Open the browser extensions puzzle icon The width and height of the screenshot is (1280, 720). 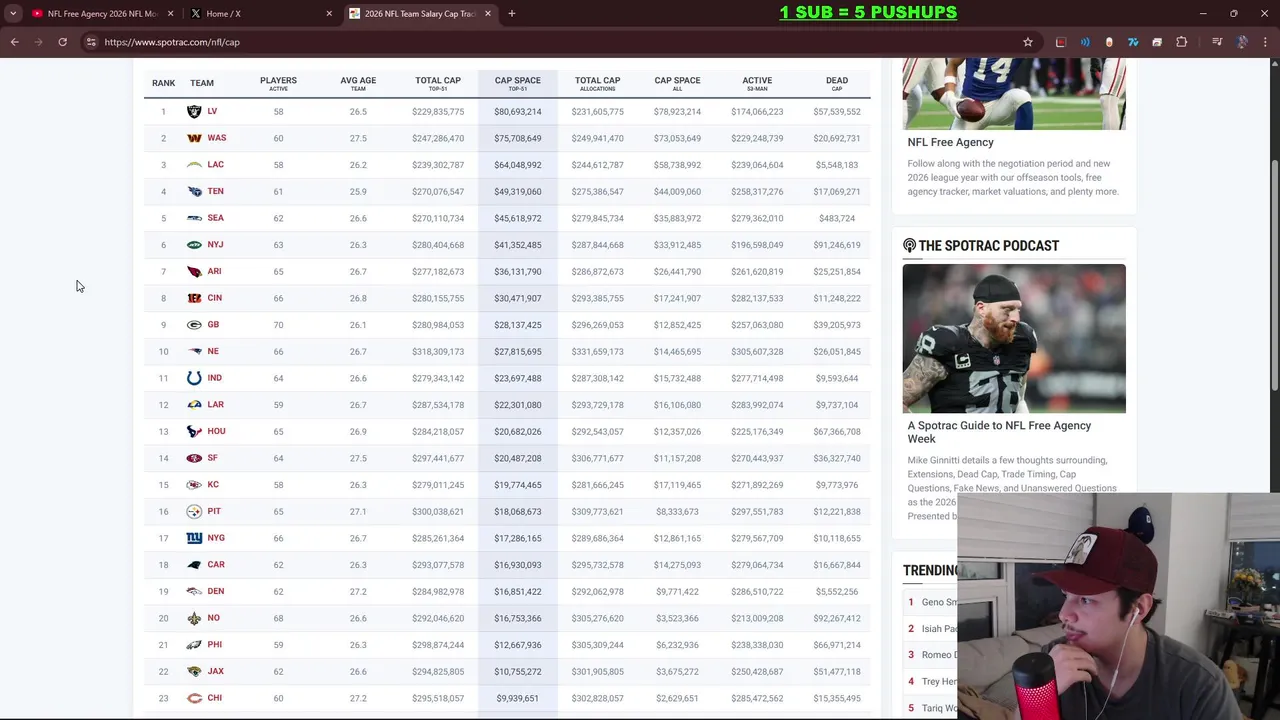1182,42
